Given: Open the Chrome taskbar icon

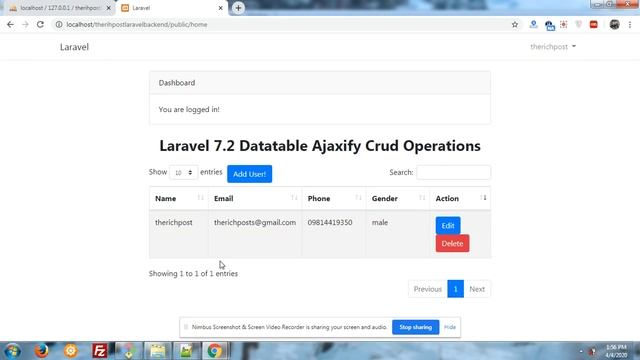Looking at the screenshot, I should (x=215, y=351).
